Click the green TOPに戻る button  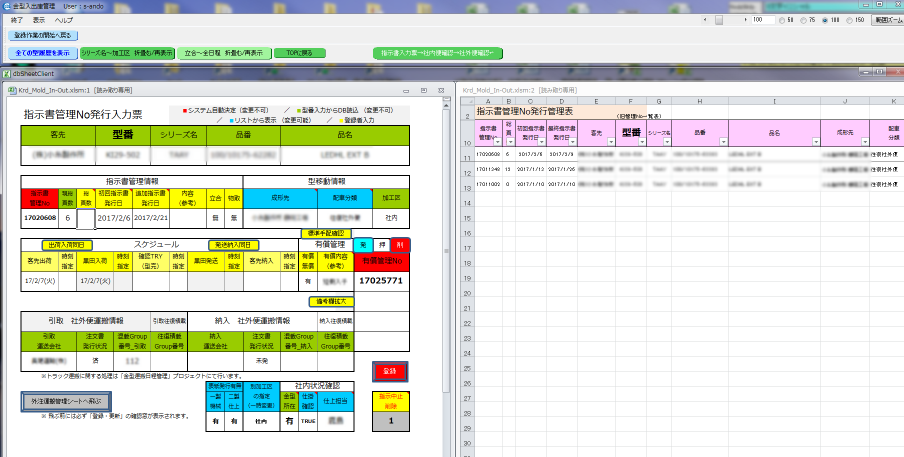[299, 52]
